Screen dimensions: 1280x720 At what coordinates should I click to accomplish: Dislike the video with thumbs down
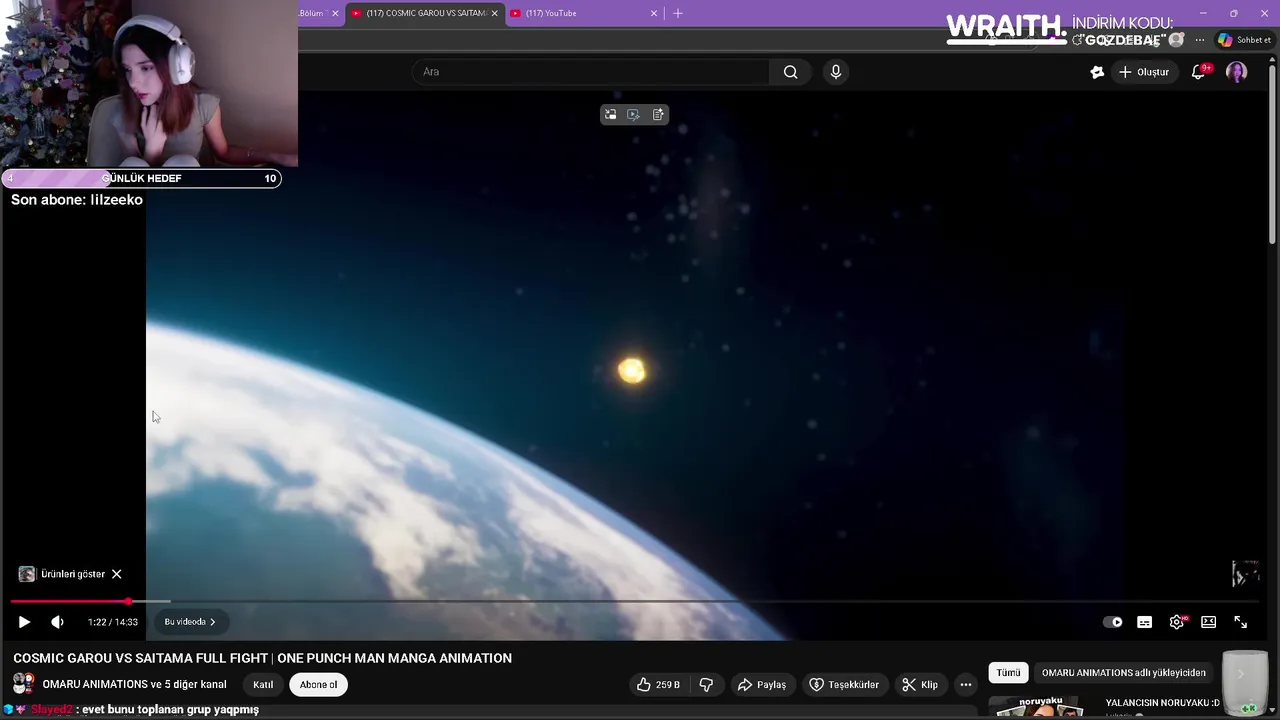pyautogui.click(x=706, y=685)
